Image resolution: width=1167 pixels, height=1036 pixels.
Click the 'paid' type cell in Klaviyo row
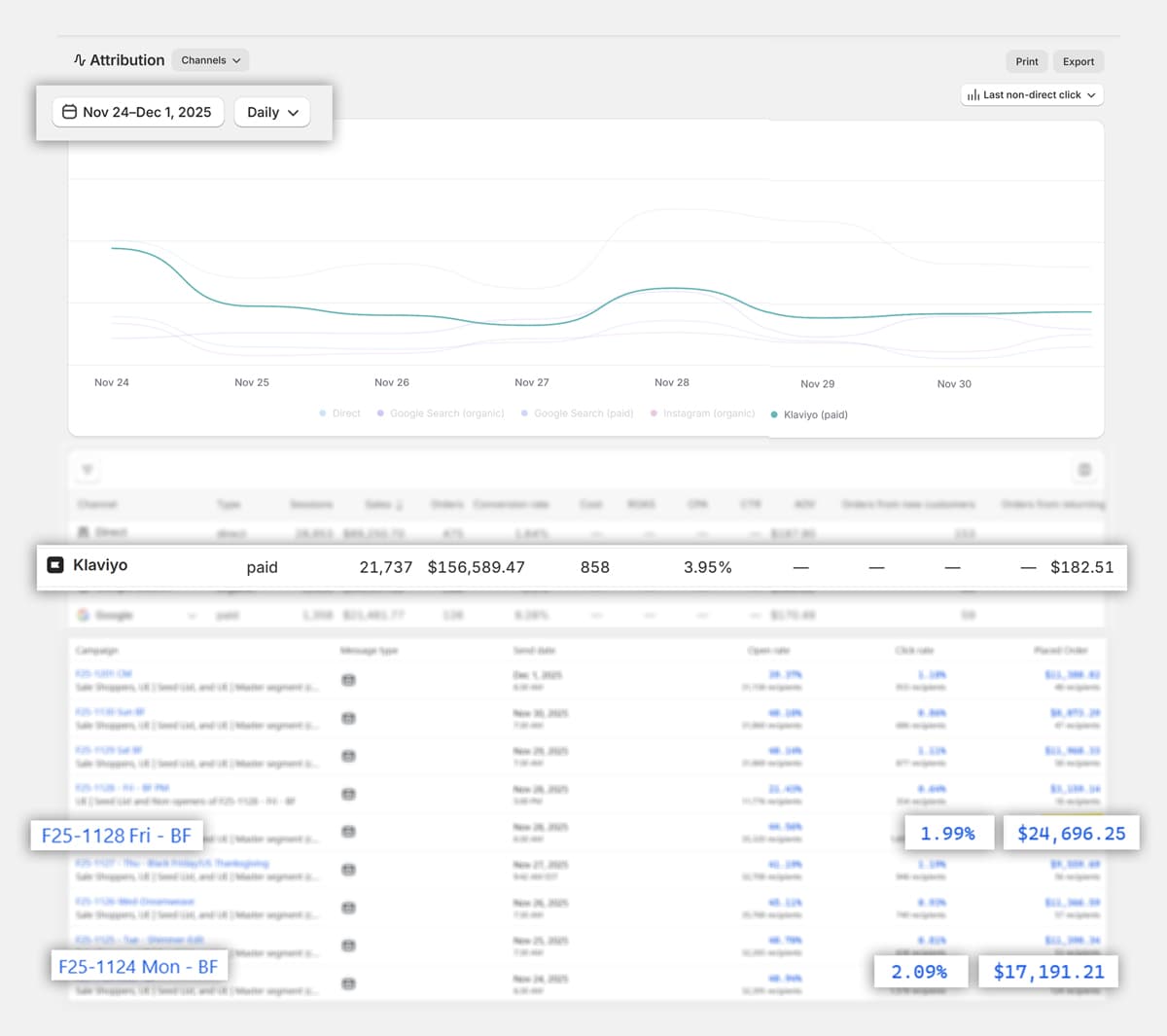[263, 567]
